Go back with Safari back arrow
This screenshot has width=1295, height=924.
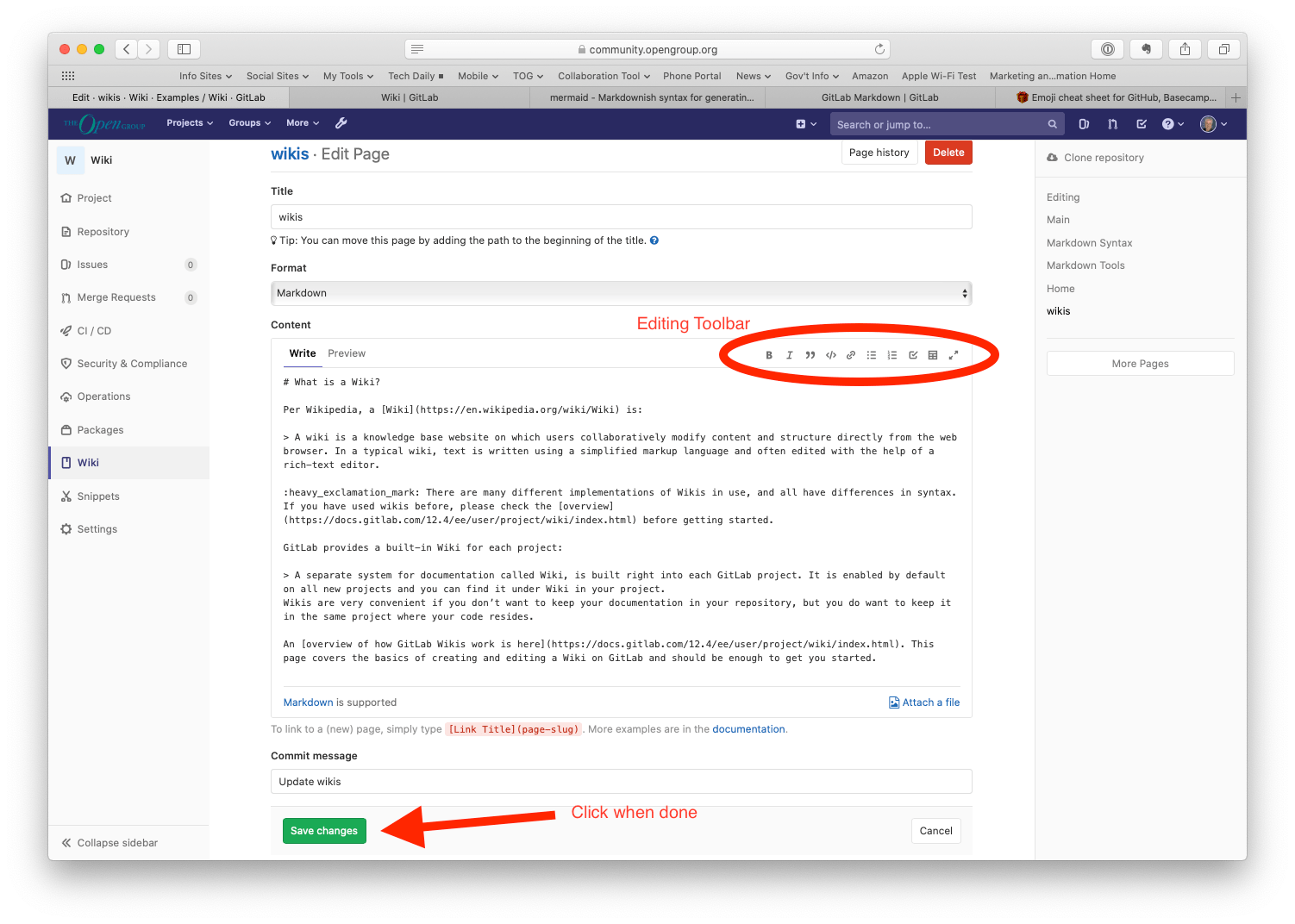[127, 49]
